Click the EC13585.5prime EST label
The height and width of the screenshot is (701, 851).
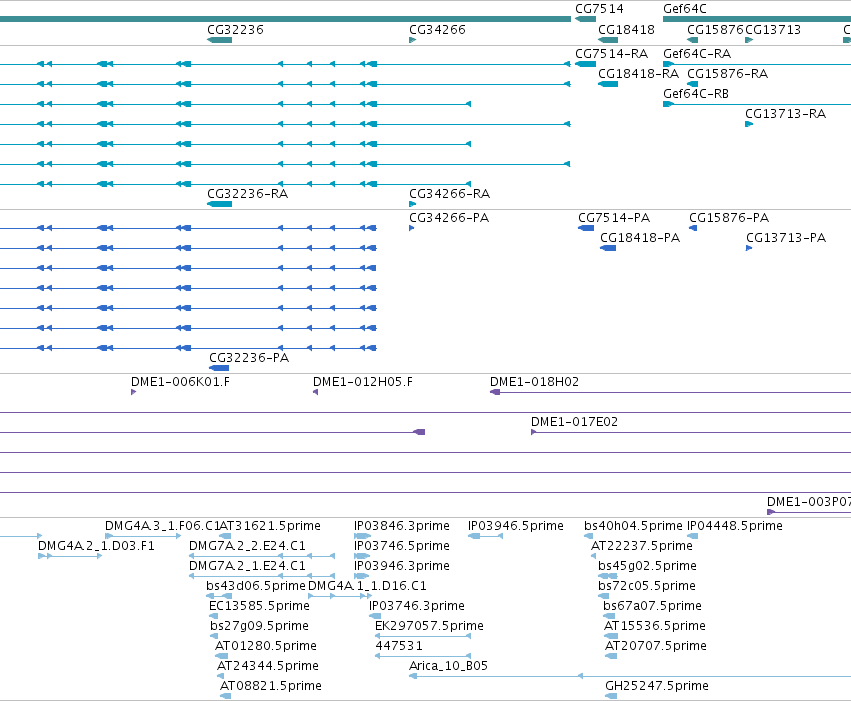pyautogui.click(x=259, y=606)
